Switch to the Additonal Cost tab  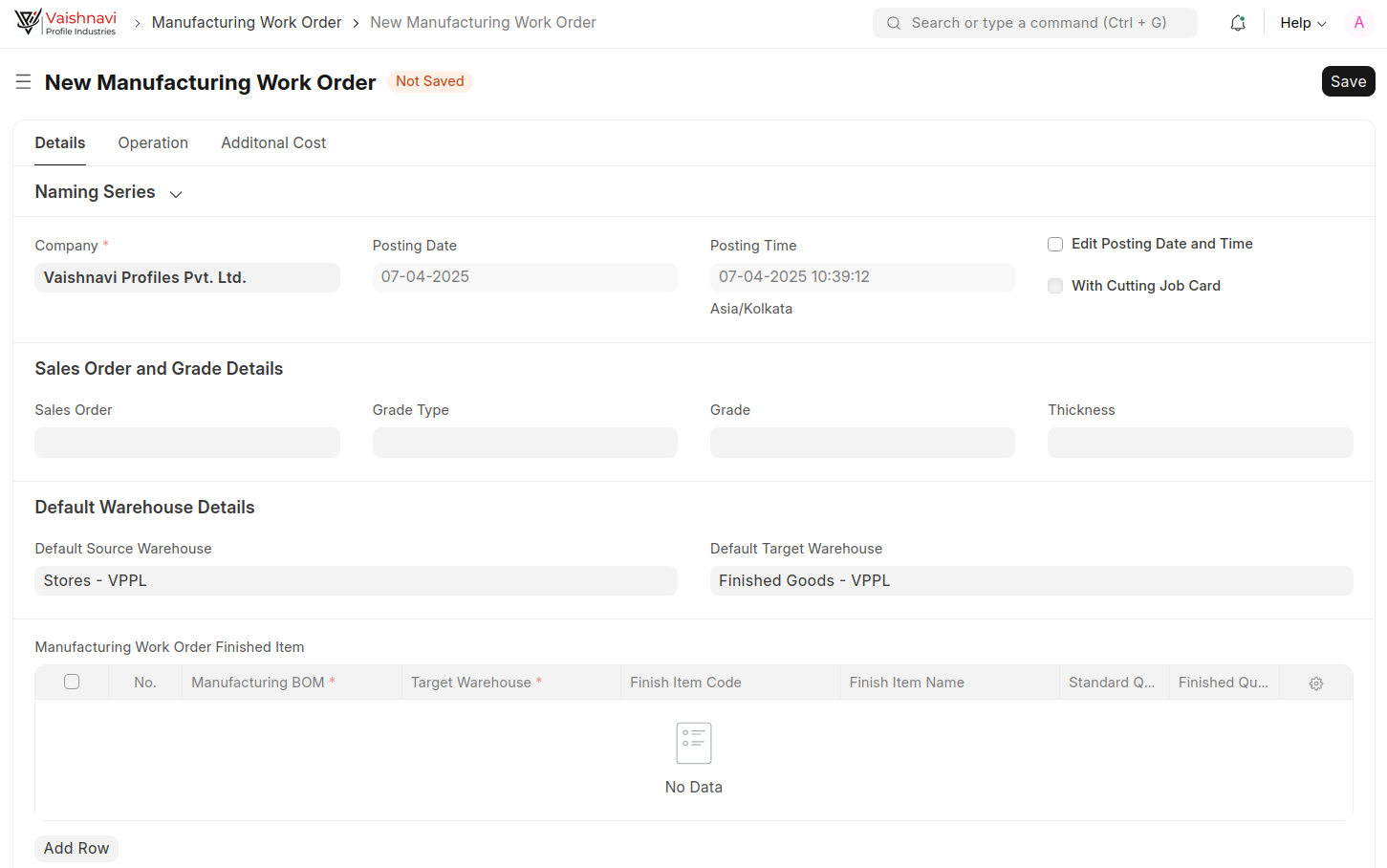(x=273, y=142)
